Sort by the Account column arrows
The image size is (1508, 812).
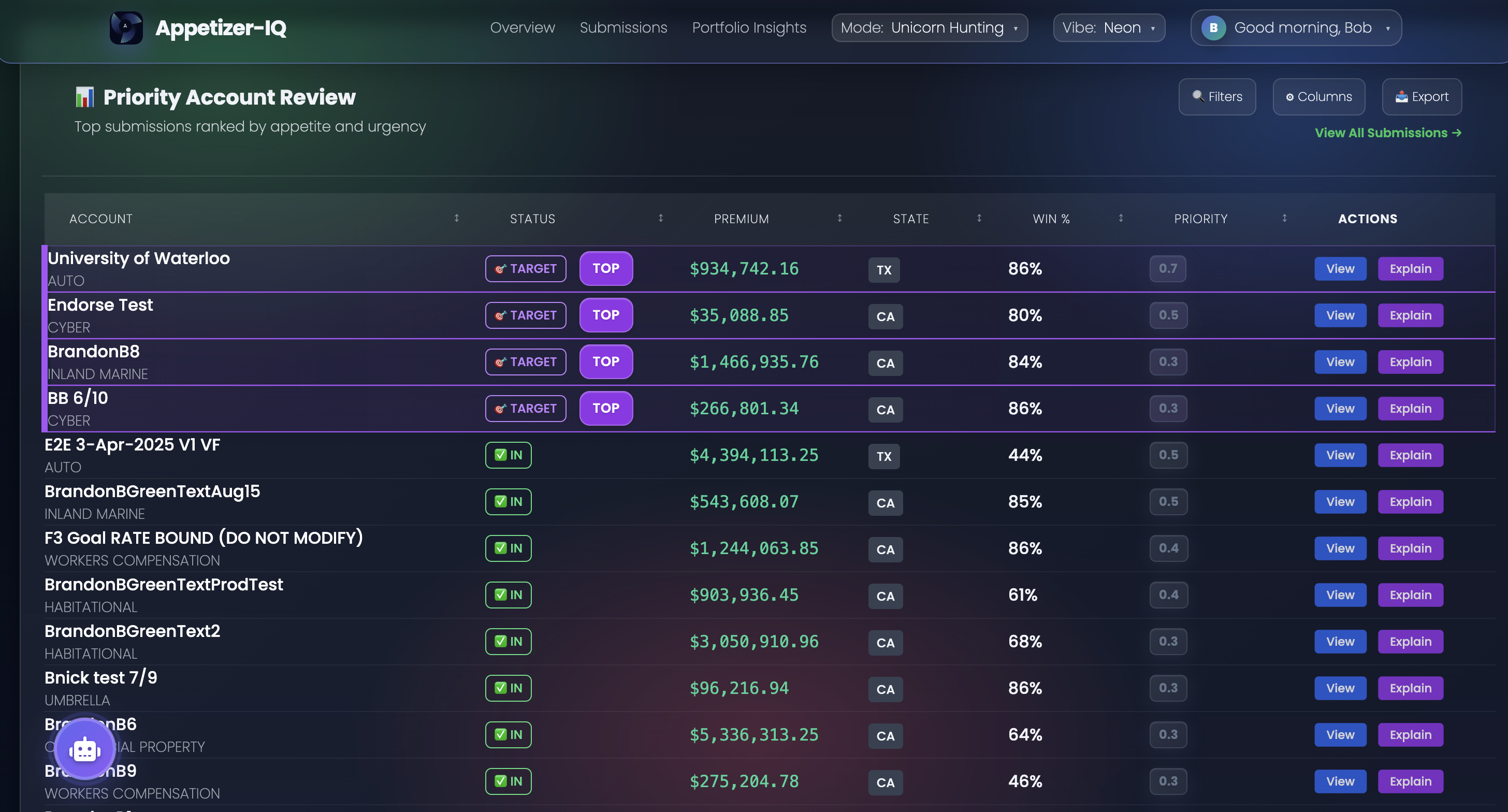tap(457, 219)
